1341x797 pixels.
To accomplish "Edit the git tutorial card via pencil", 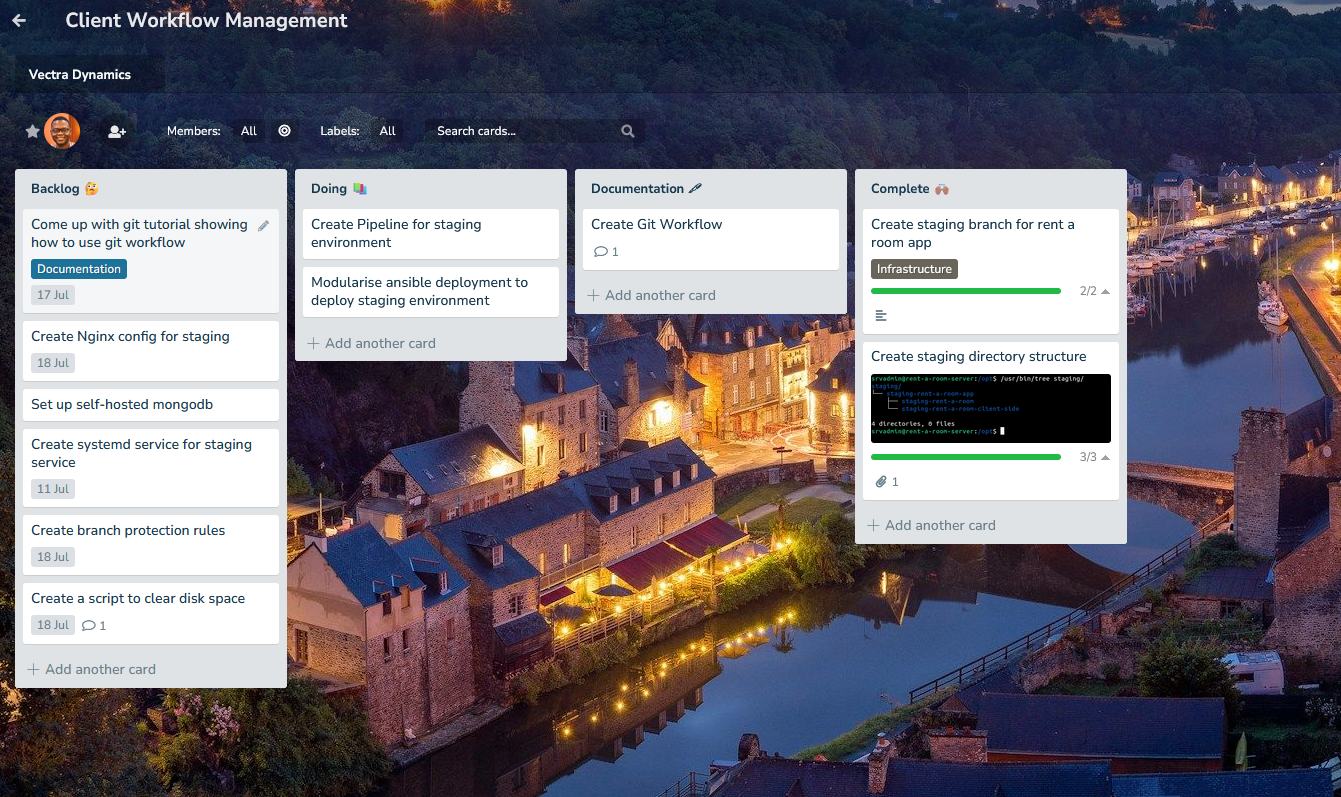I will pos(264,226).
